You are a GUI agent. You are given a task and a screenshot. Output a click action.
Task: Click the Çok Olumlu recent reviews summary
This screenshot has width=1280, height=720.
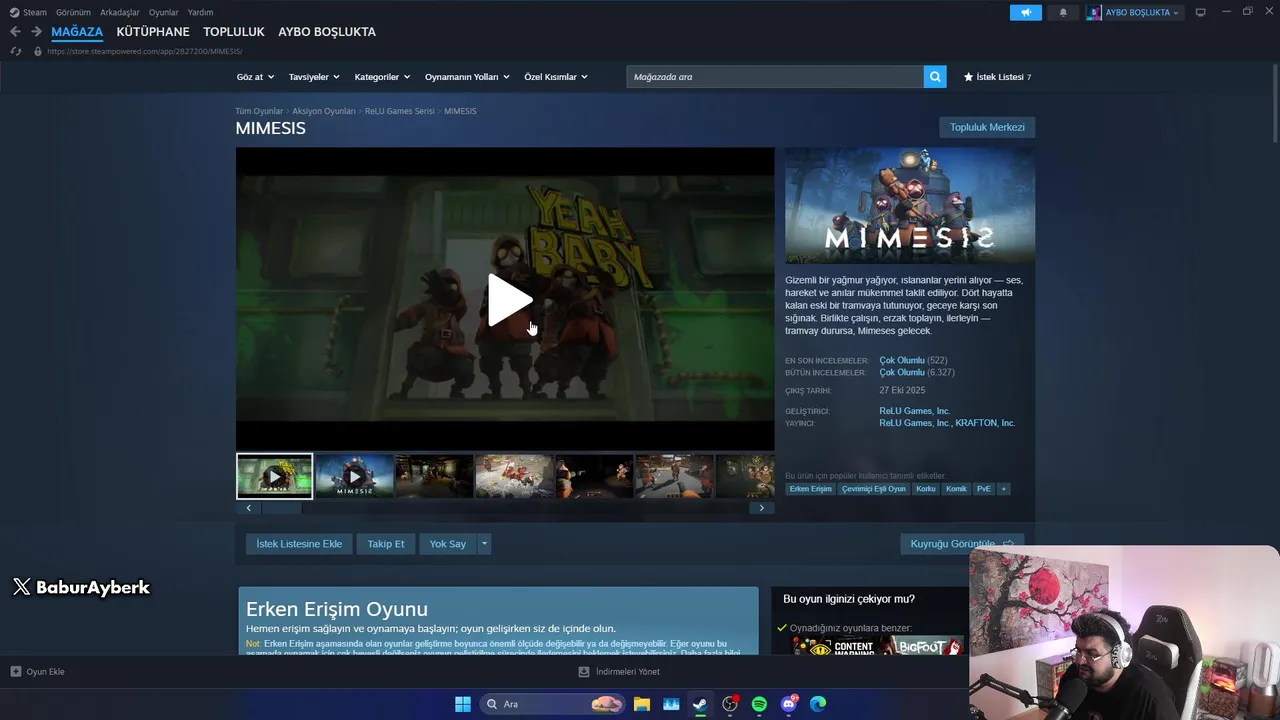point(902,360)
